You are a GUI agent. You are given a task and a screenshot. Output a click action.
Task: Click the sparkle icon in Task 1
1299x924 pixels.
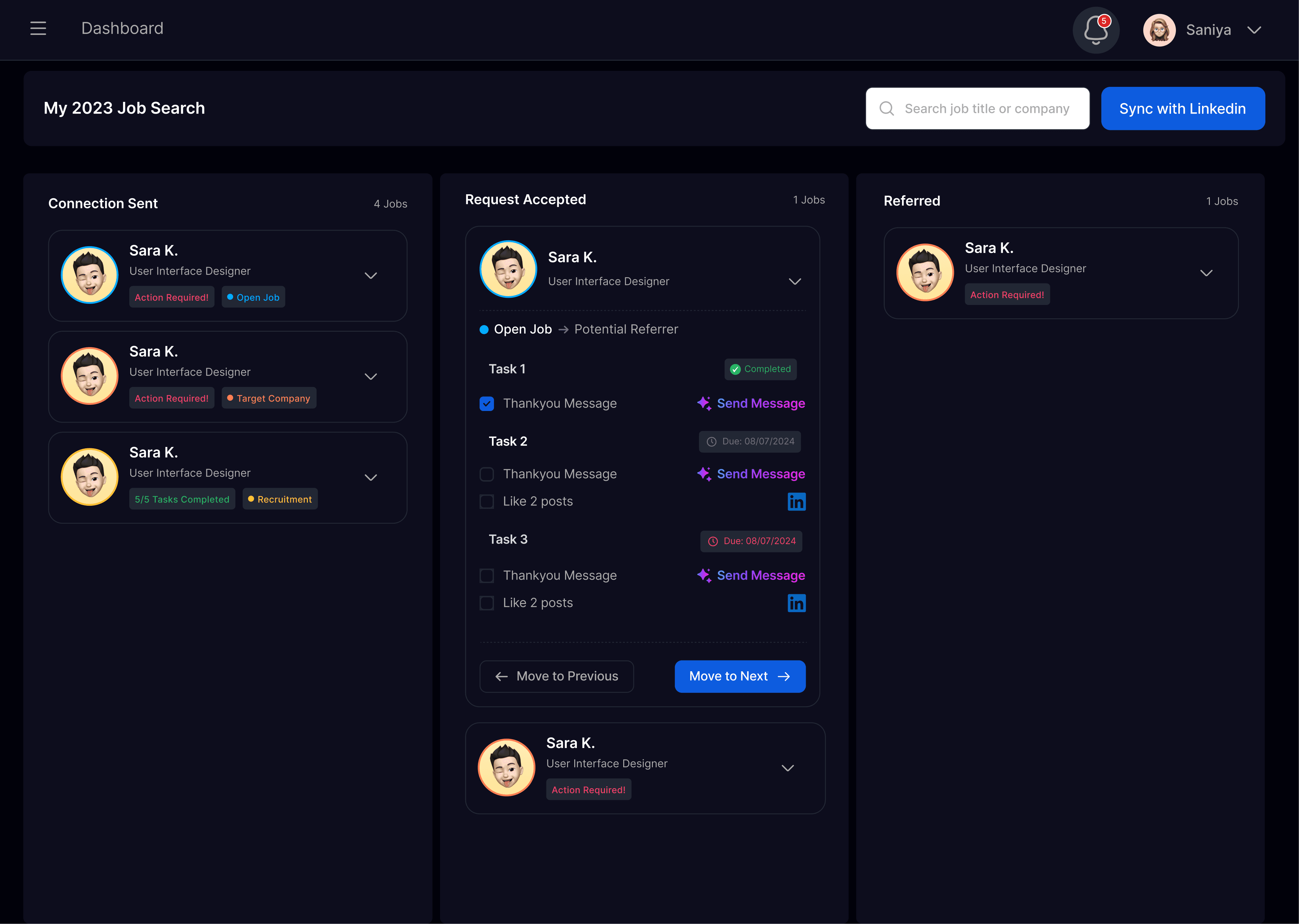pos(704,404)
